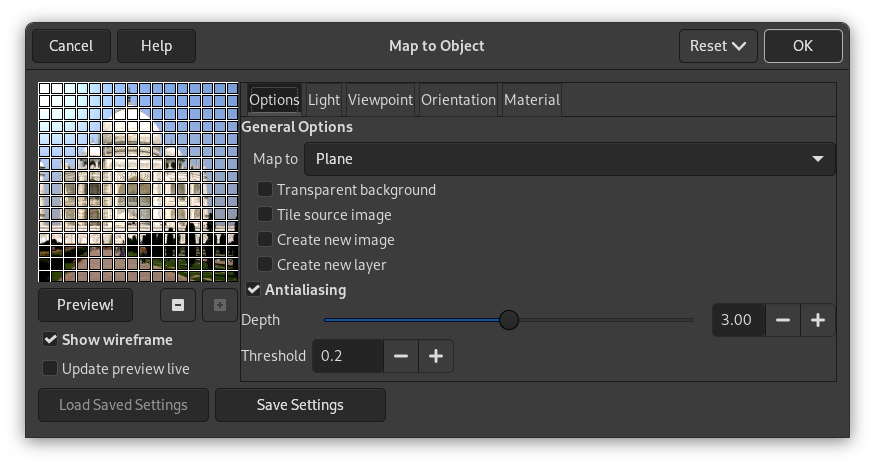875x466 pixels.
Task: Switch to the Light tab
Action: coord(324,100)
